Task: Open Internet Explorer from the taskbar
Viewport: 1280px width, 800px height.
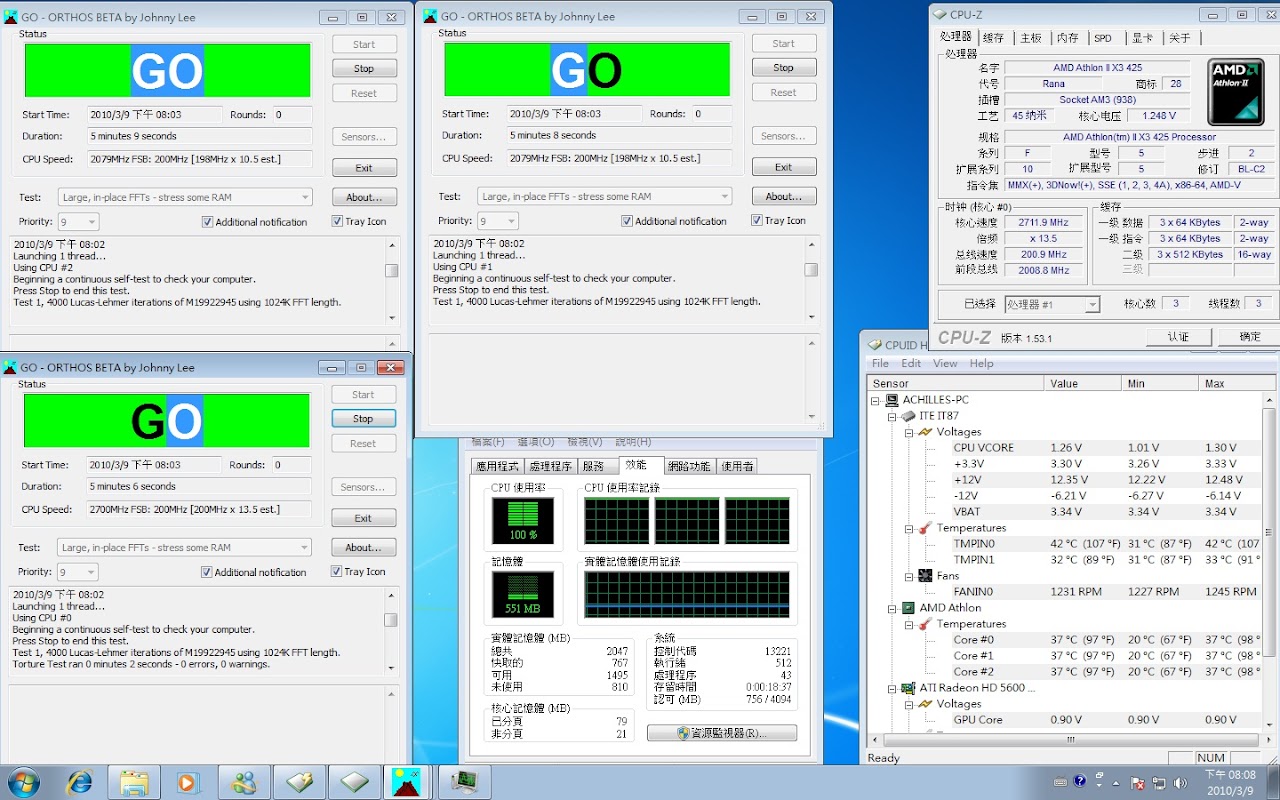Action: click(79, 781)
